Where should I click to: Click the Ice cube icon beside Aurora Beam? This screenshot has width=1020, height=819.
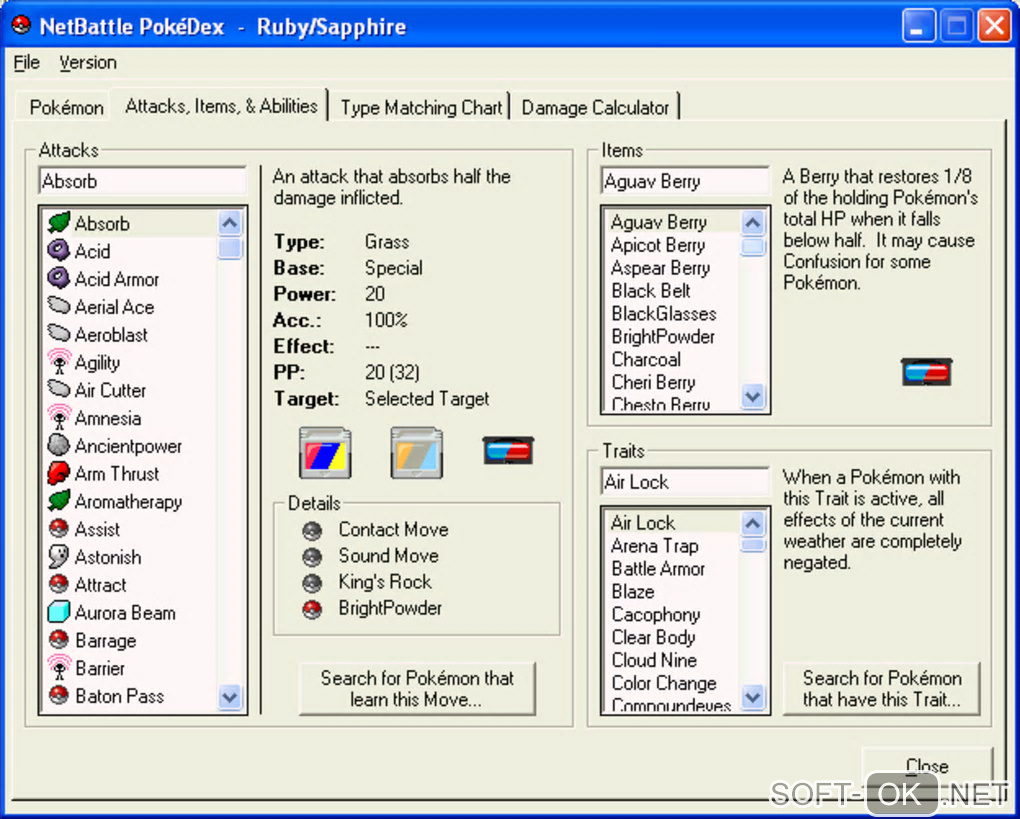pos(59,612)
